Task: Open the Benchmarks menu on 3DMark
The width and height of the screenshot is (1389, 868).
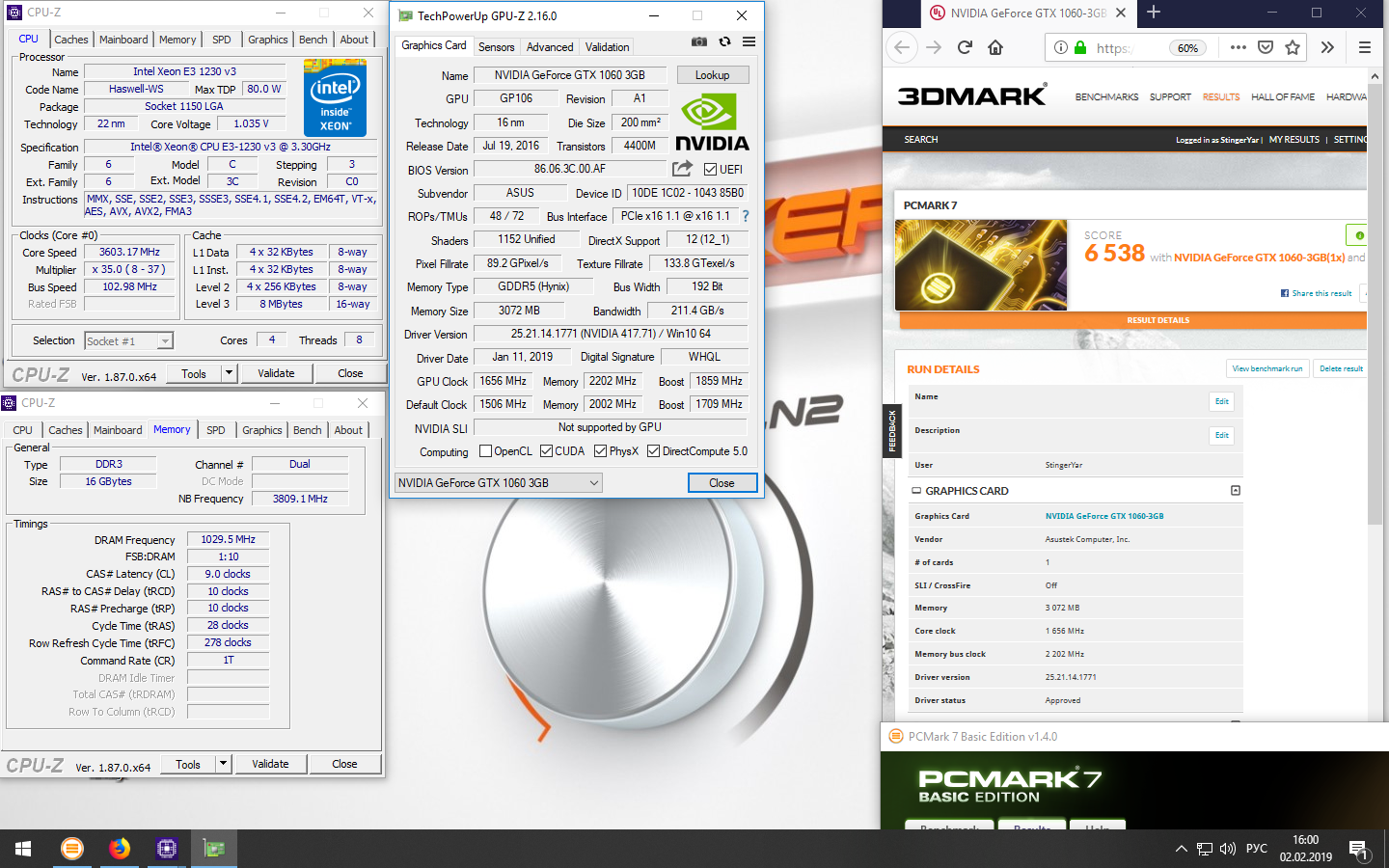Action: point(1106,97)
